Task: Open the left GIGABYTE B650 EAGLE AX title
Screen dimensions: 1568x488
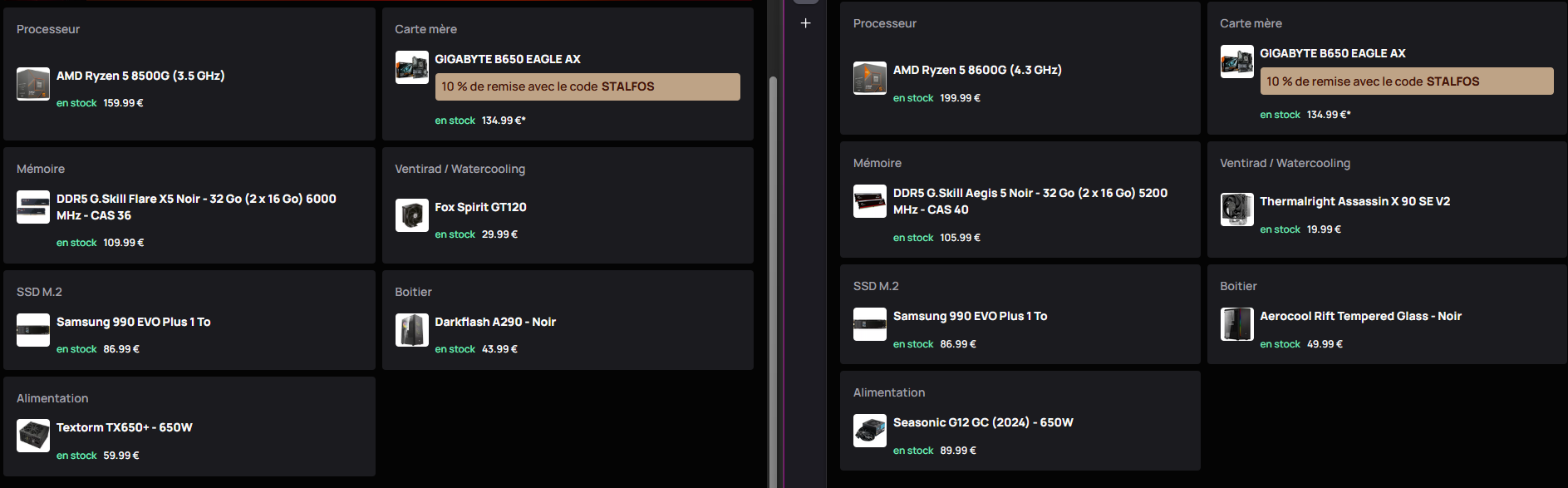Action: (x=508, y=59)
